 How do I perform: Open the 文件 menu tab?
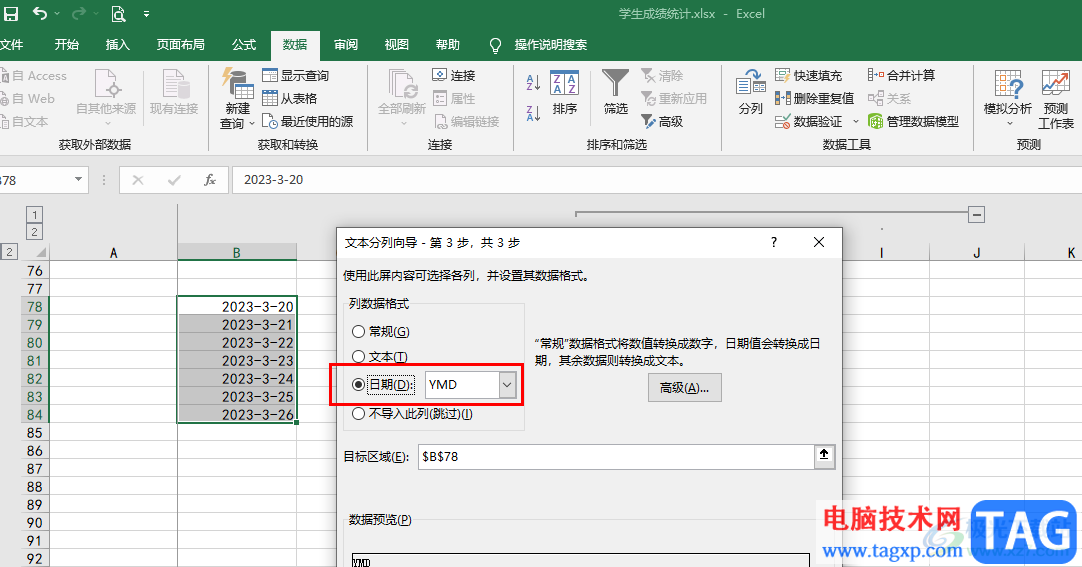[x=11, y=45]
